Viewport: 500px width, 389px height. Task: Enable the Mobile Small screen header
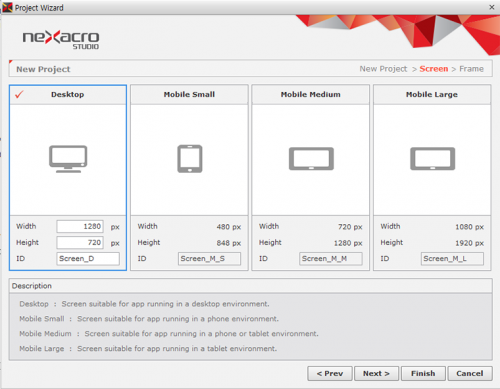pyautogui.click(x=189, y=94)
